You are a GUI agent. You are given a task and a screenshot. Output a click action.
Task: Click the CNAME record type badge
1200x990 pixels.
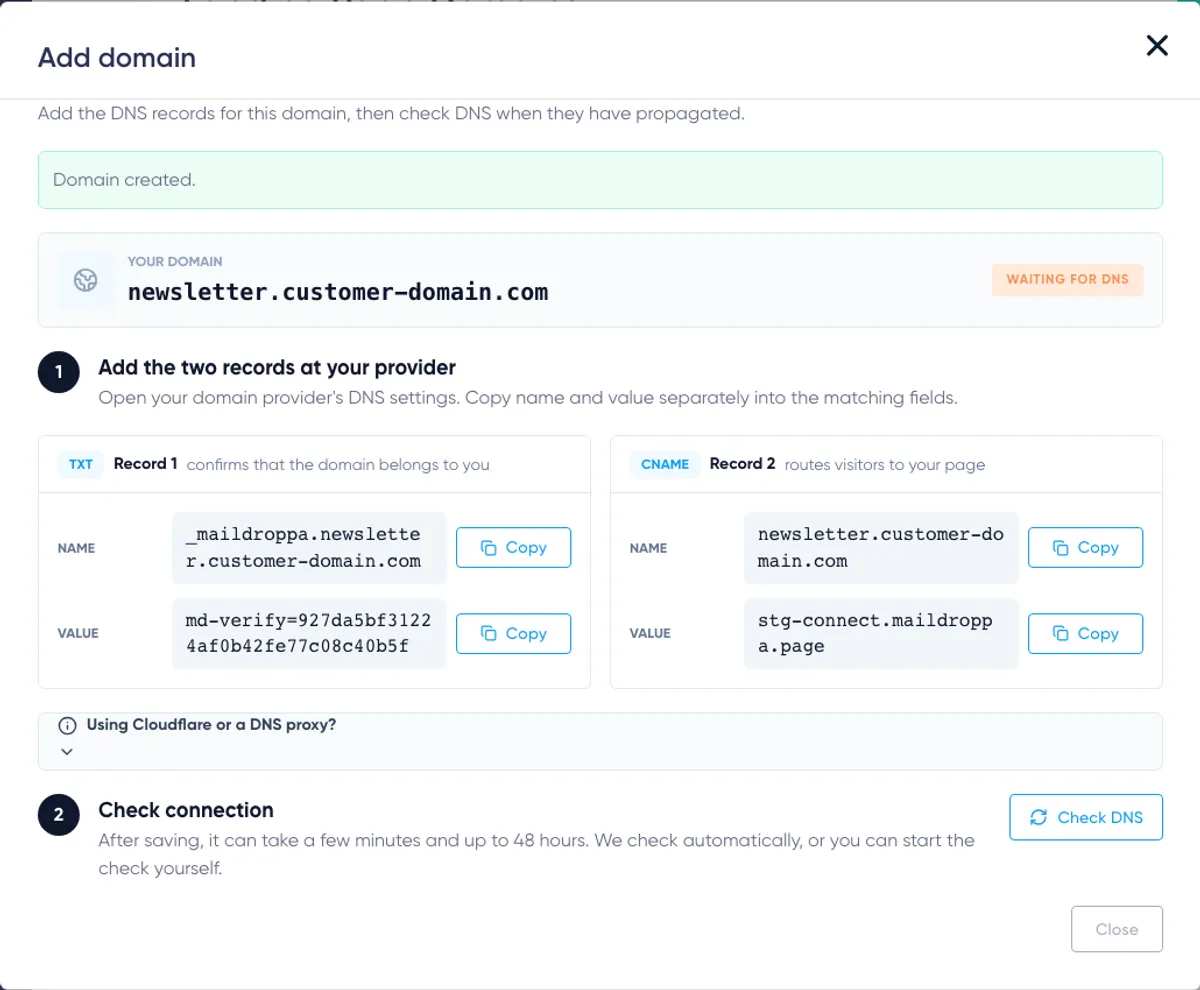[665, 464]
